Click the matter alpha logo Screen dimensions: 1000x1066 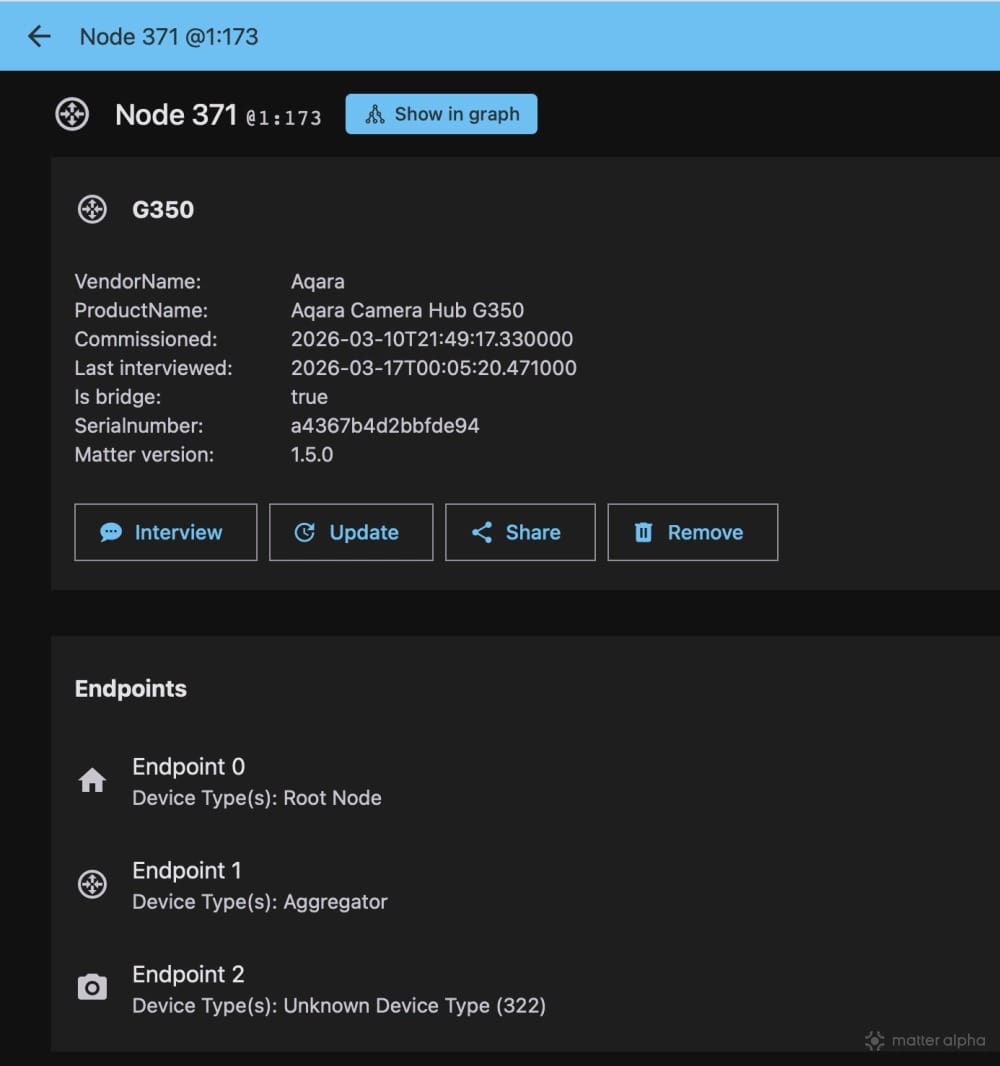[925, 1041]
